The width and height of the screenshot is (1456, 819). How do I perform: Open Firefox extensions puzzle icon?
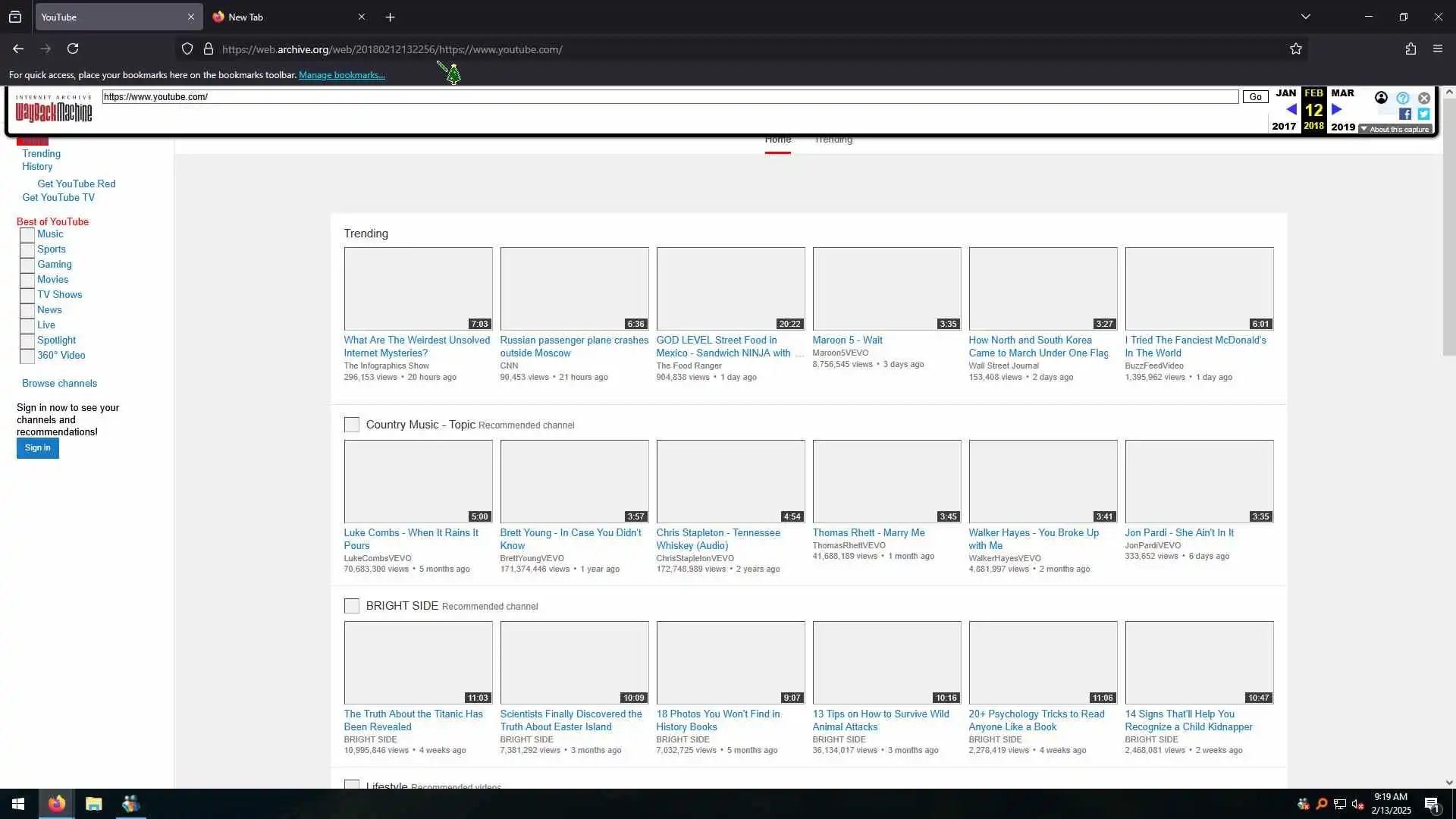(1410, 49)
